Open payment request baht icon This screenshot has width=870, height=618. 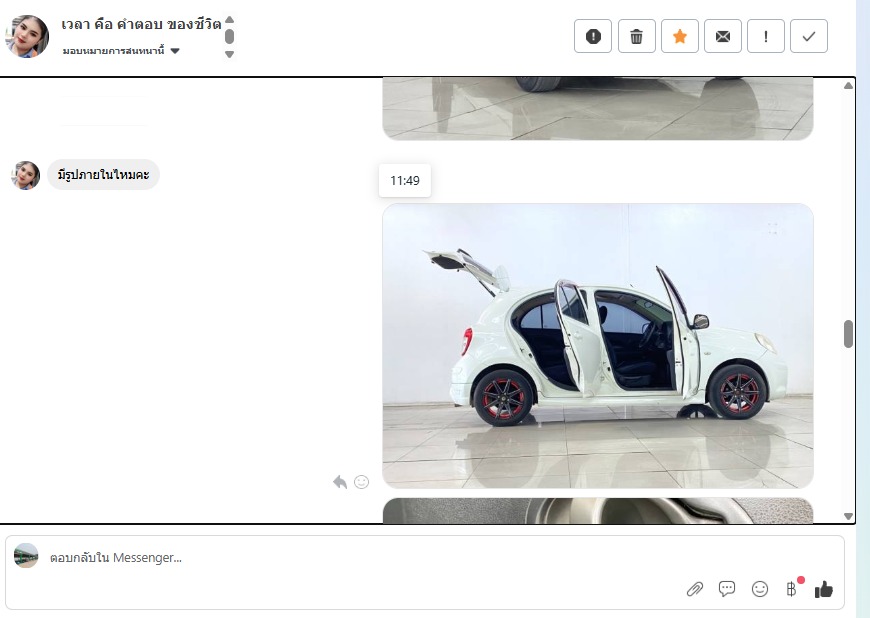coord(792,588)
